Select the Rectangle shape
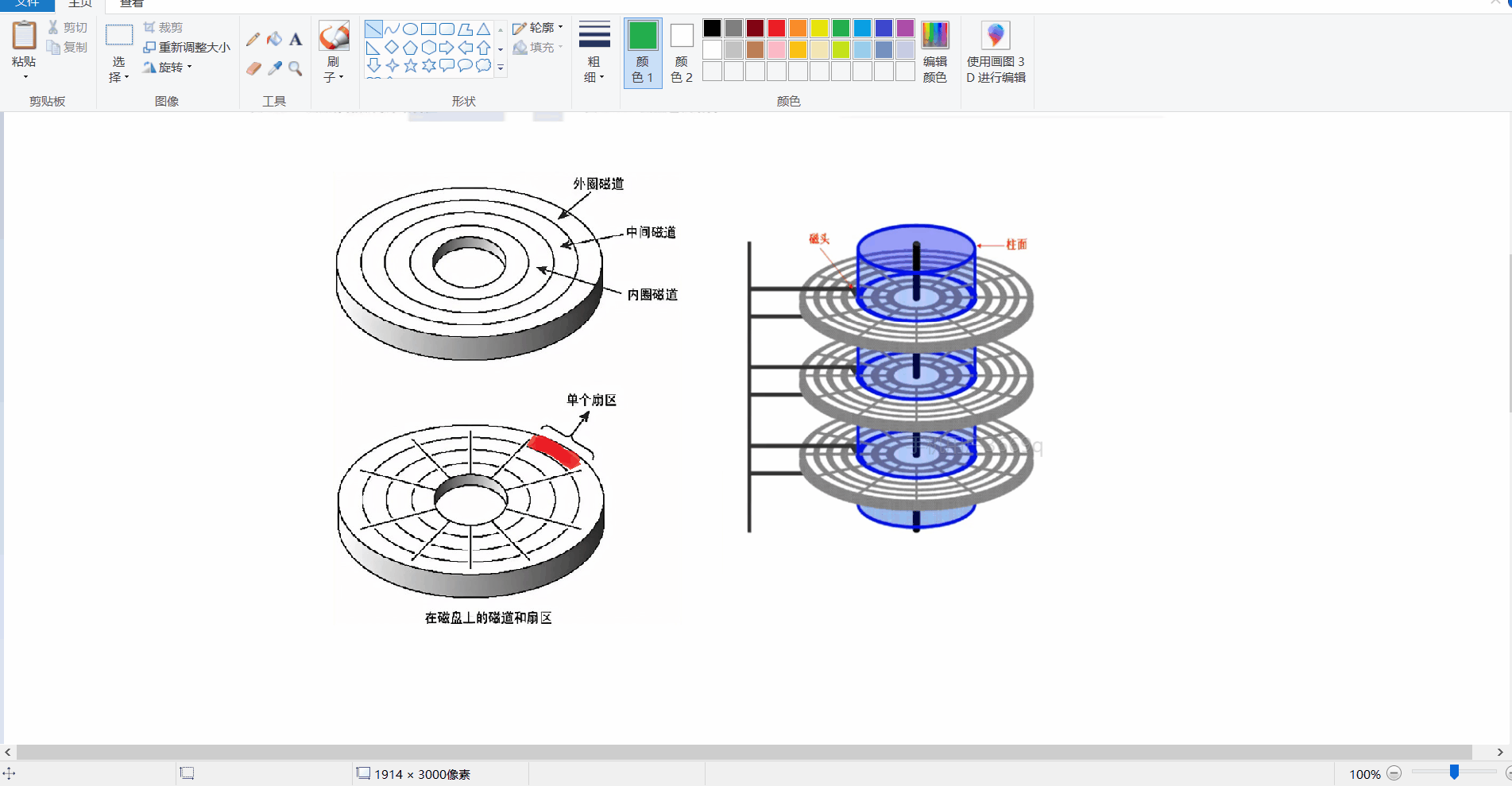Screen dimensions: 1512x786 coord(428,29)
